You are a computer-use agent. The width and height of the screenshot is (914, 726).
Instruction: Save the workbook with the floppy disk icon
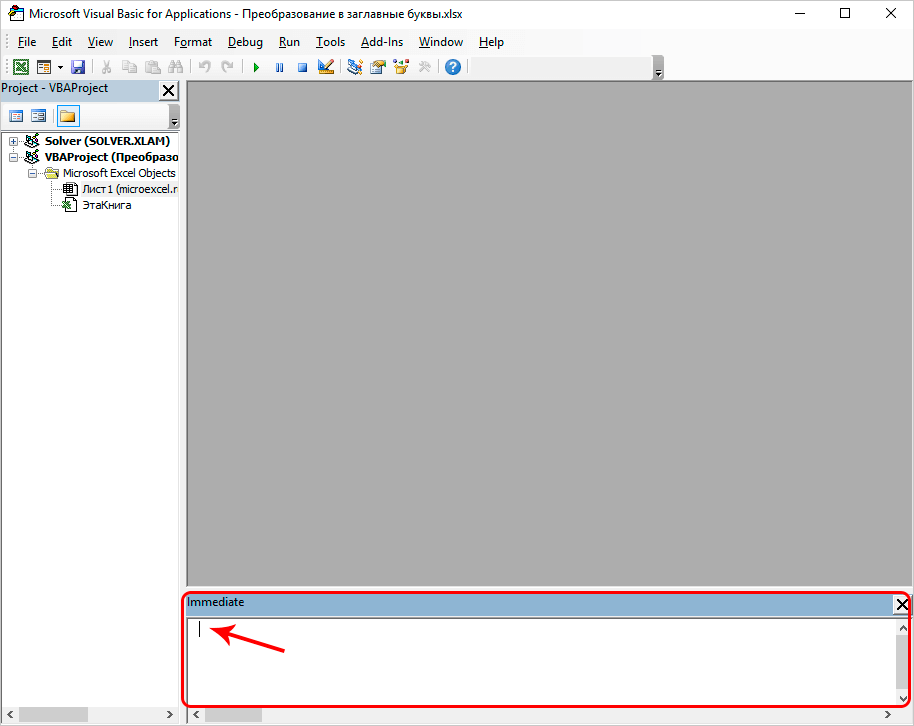pyautogui.click(x=78, y=67)
